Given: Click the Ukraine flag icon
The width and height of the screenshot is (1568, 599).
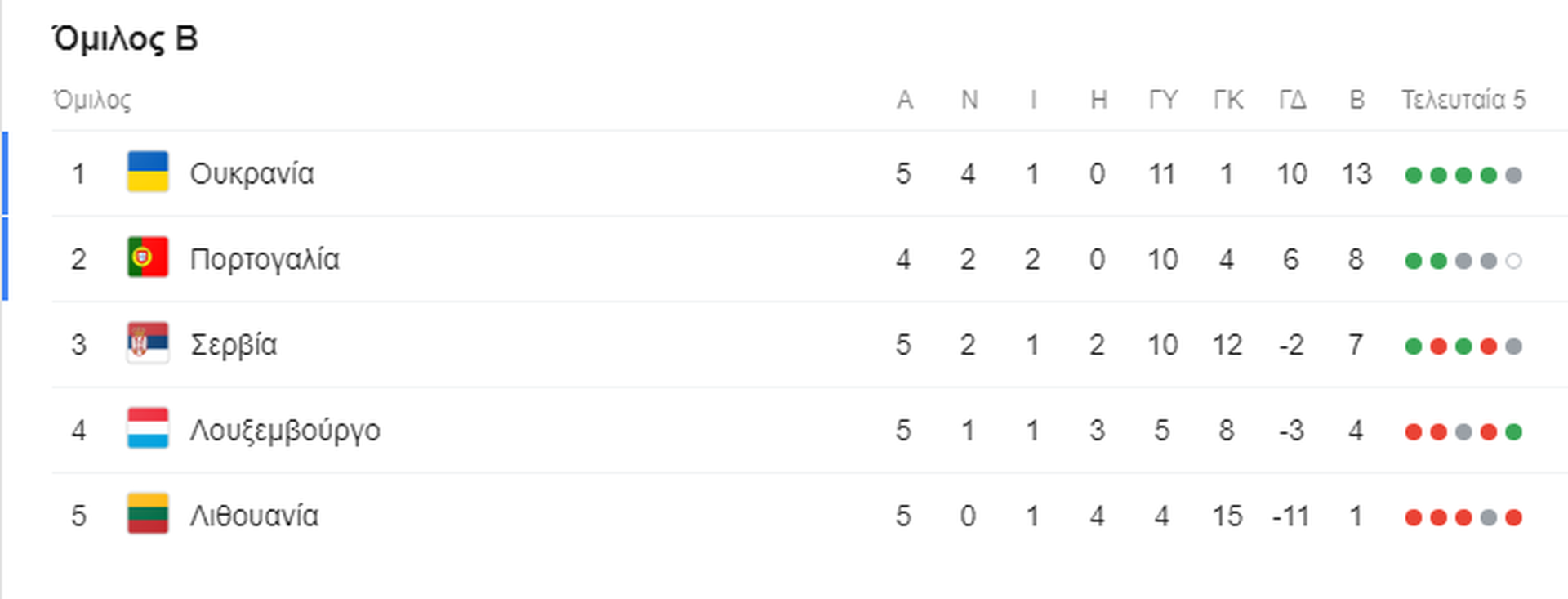Looking at the screenshot, I should pyautogui.click(x=148, y=172).
